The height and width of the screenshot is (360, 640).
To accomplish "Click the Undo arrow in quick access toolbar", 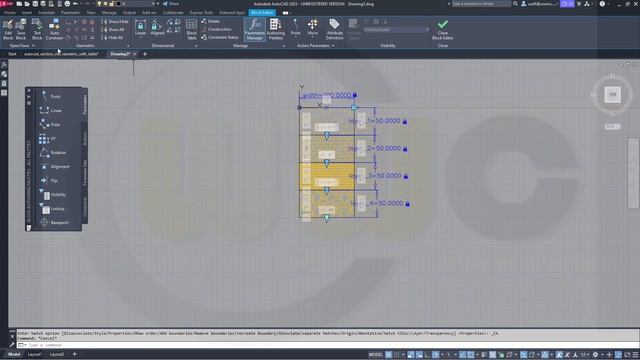I will click(x=76, y=4).
